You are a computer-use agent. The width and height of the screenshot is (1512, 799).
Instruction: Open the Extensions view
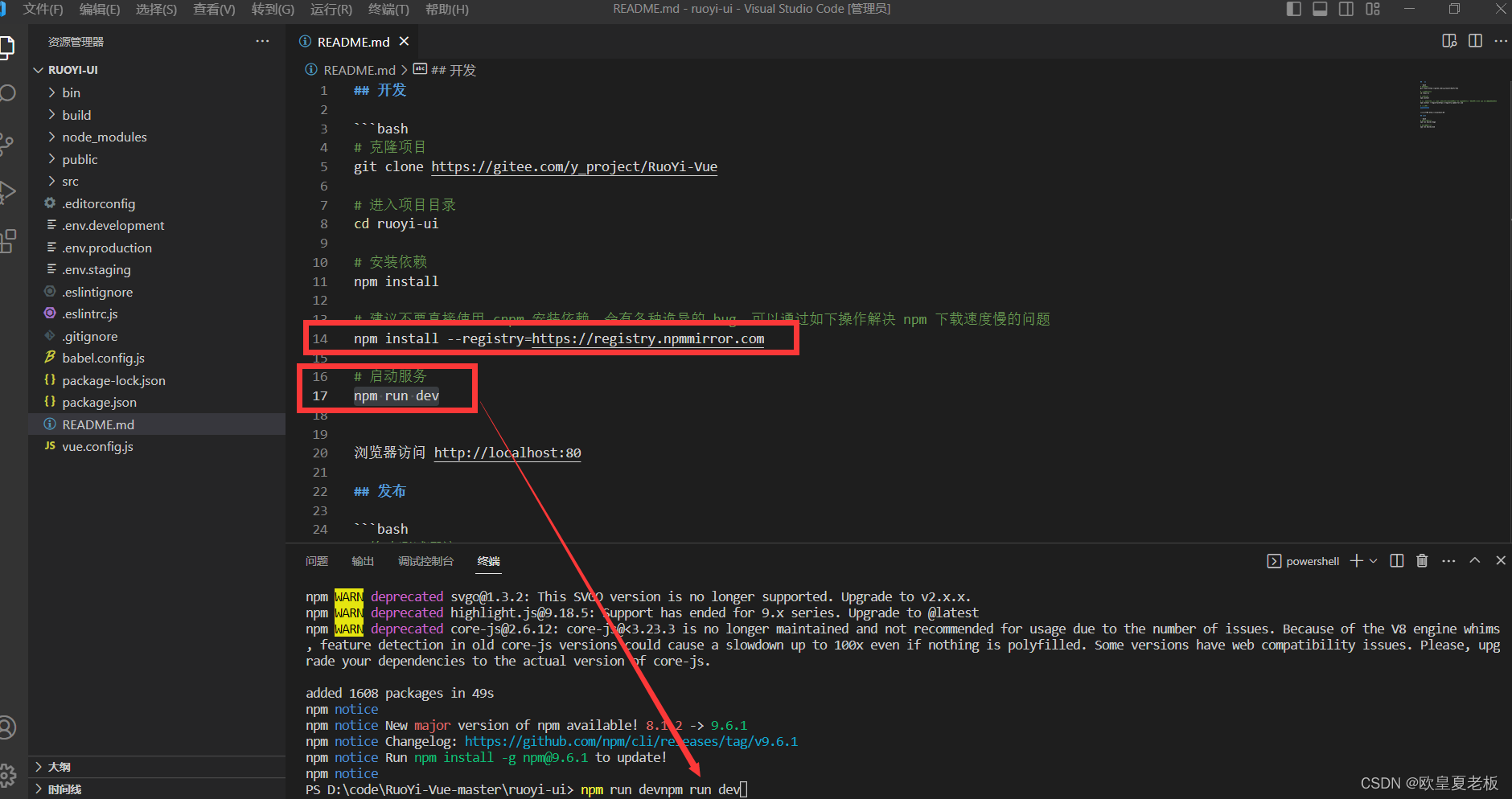click(7, 240)
